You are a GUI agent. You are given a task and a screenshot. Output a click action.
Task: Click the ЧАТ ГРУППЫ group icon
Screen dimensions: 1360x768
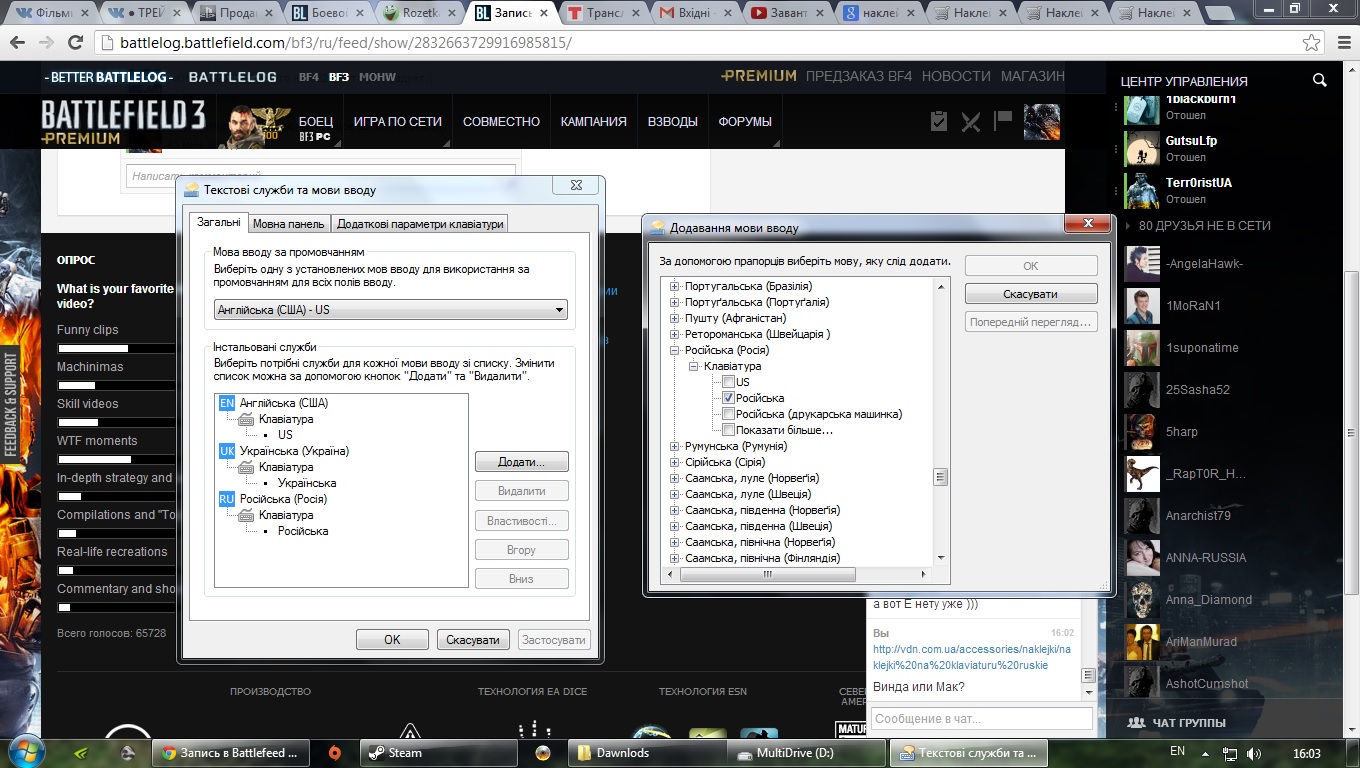[1136, 723]
